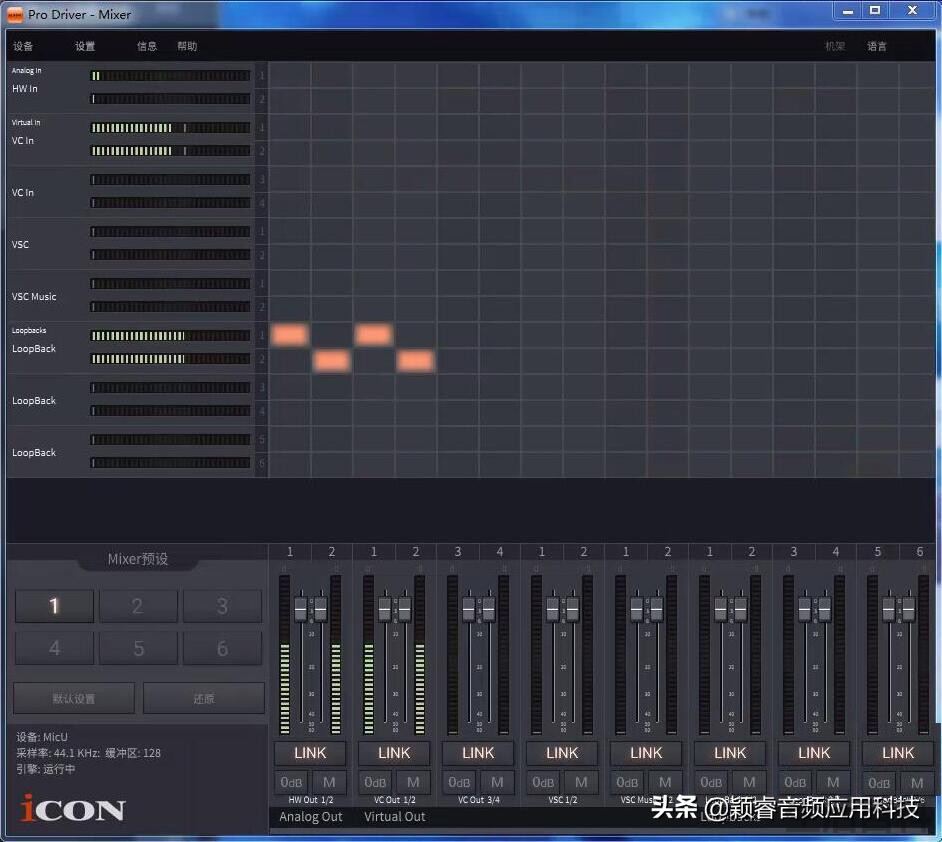Select Mixer preset 2
Viewport: 942px width, 842px height.
(x=138, y=606)
